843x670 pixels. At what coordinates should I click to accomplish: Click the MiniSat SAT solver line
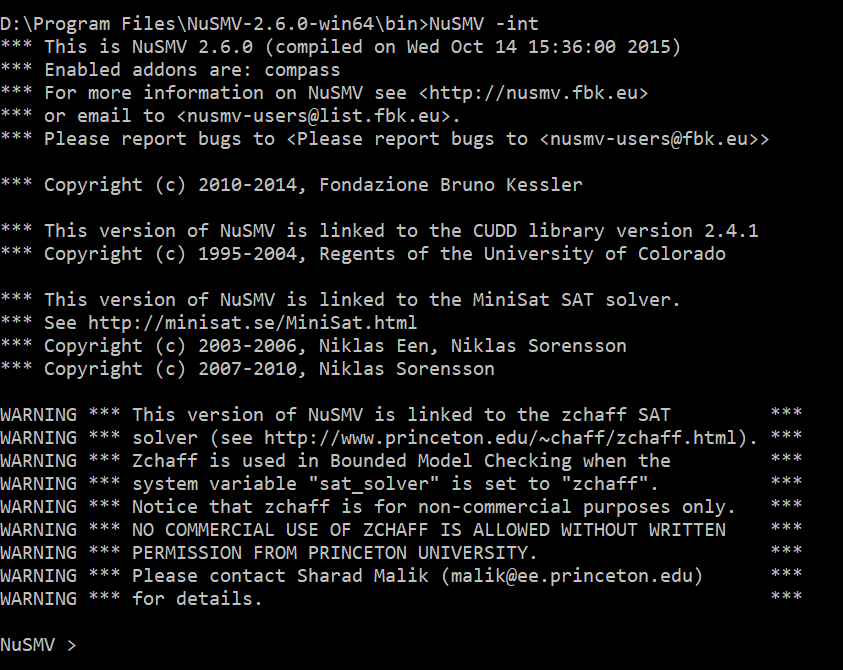pyautogui.click(x=340, y=300)
